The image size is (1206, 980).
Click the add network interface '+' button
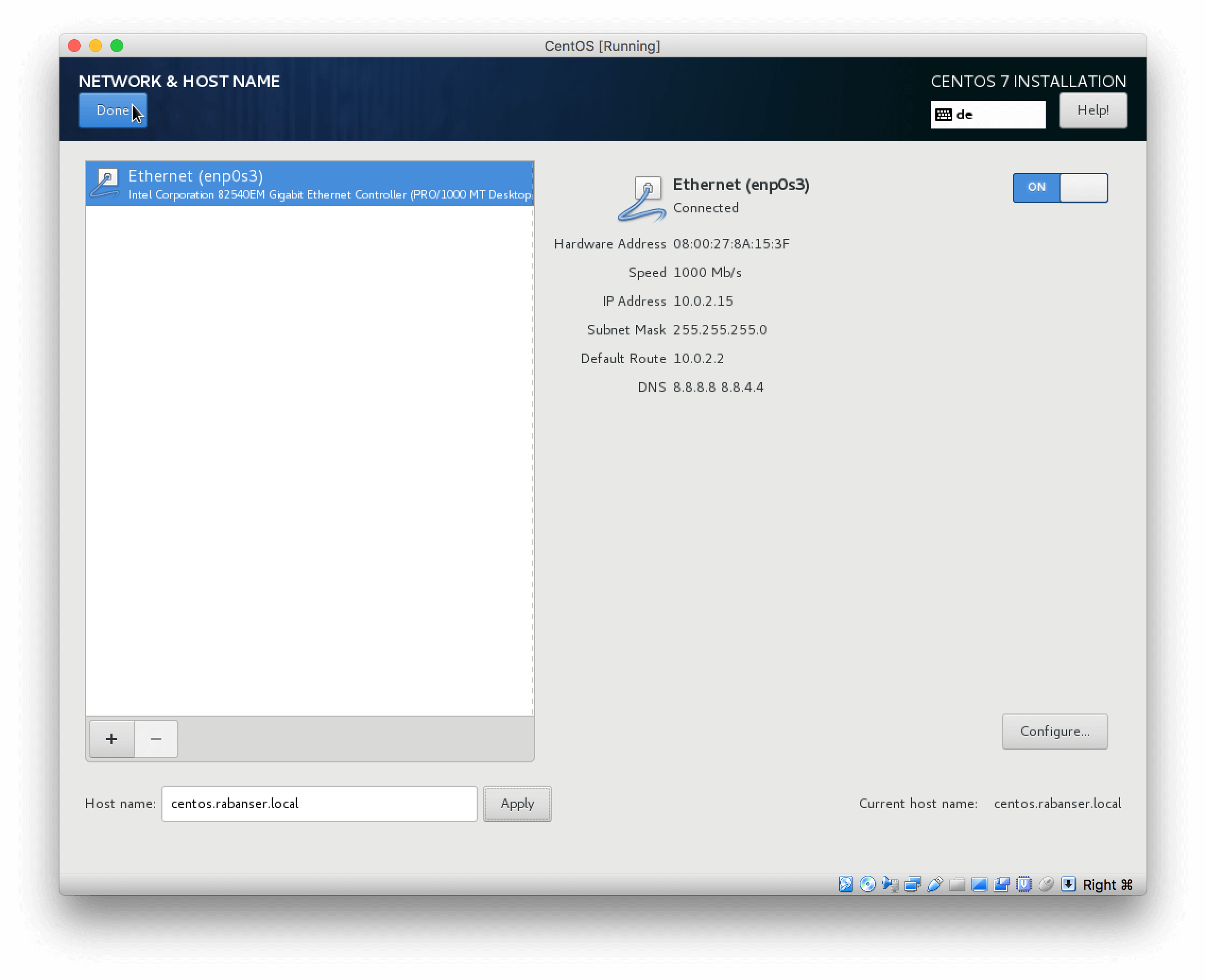[111, 738]
